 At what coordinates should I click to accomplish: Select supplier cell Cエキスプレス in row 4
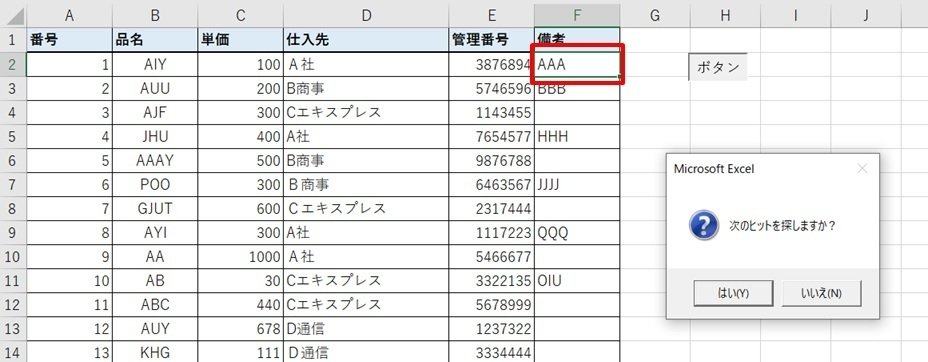tap(366, 112)
